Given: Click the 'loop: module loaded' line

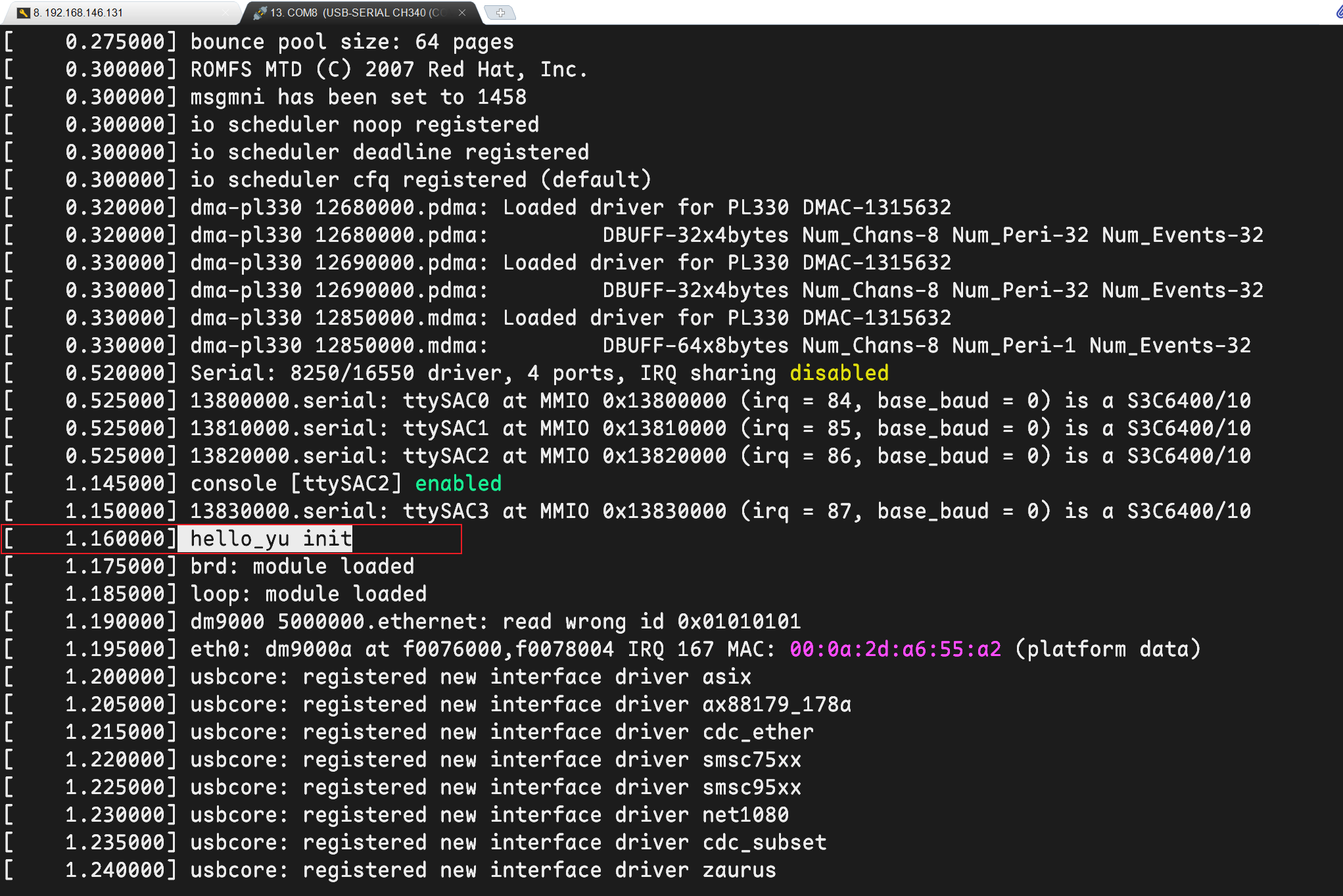Looking at the screenshot, I should coord(308,594).
